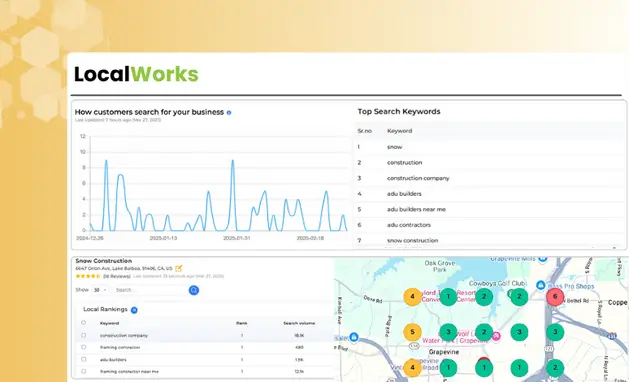Check the construction company row checkbox
The width and height of the screenshot is (629, 382).
pyautogui.click(x=83, y=335)
